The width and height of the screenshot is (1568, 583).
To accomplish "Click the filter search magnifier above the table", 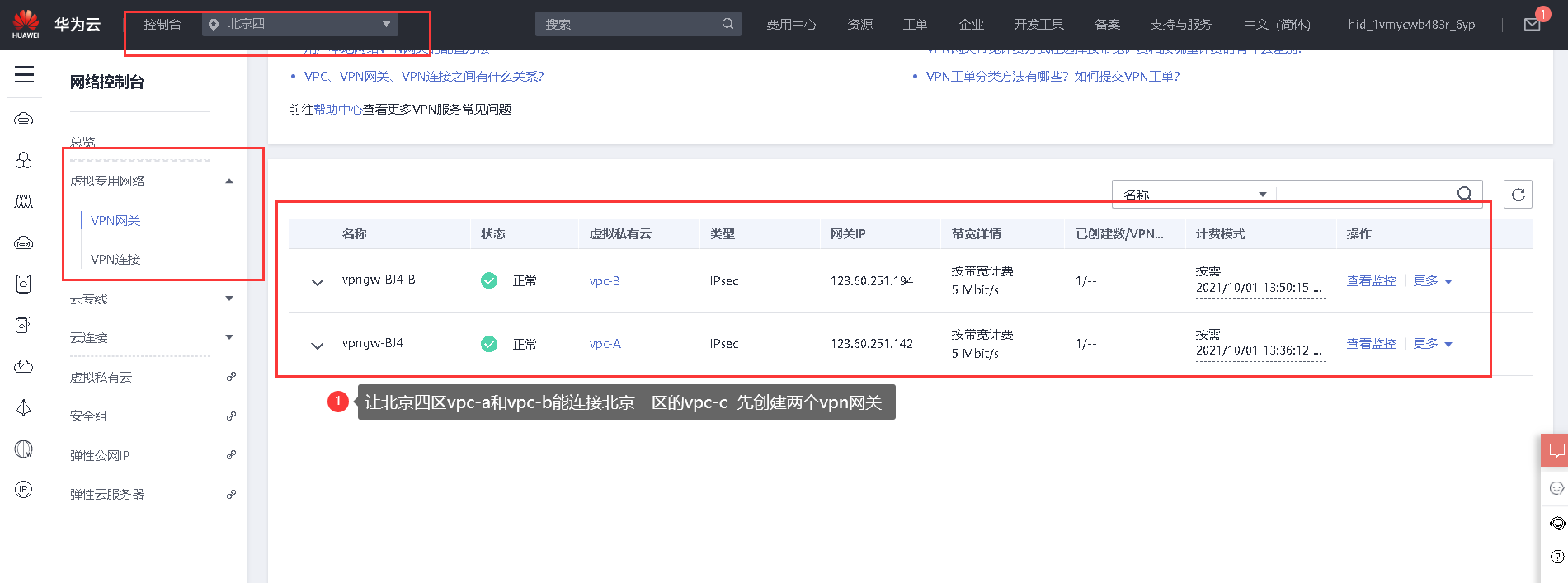I will pos(1464,194).
